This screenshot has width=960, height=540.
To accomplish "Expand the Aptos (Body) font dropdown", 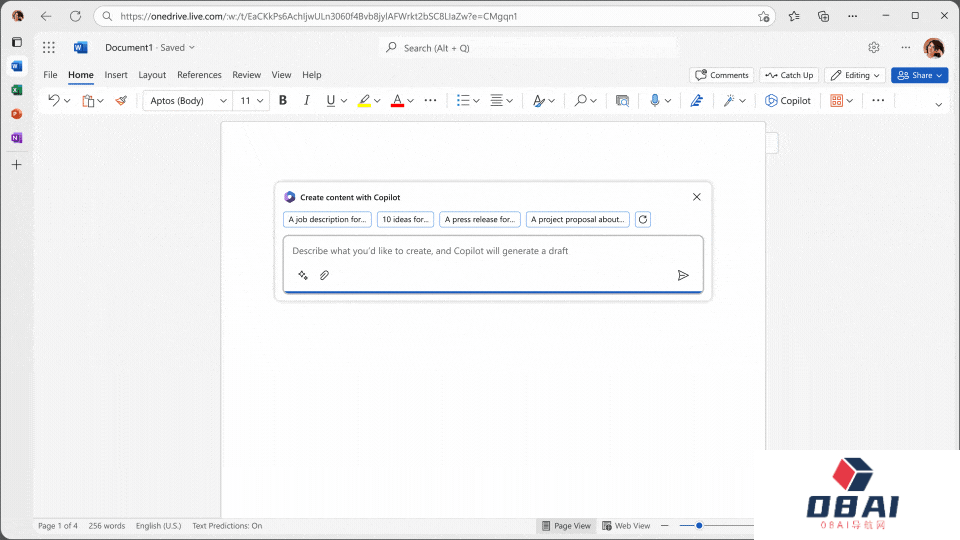I will (x=187, y=101).
